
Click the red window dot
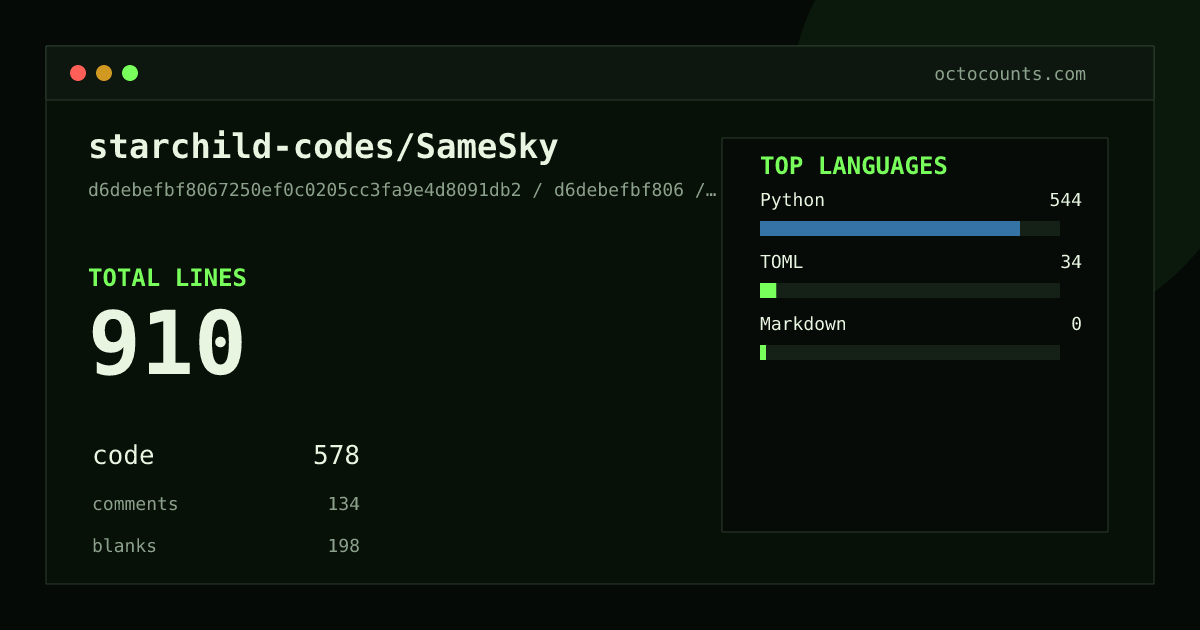pyautogui.click(x=78, y=73)
